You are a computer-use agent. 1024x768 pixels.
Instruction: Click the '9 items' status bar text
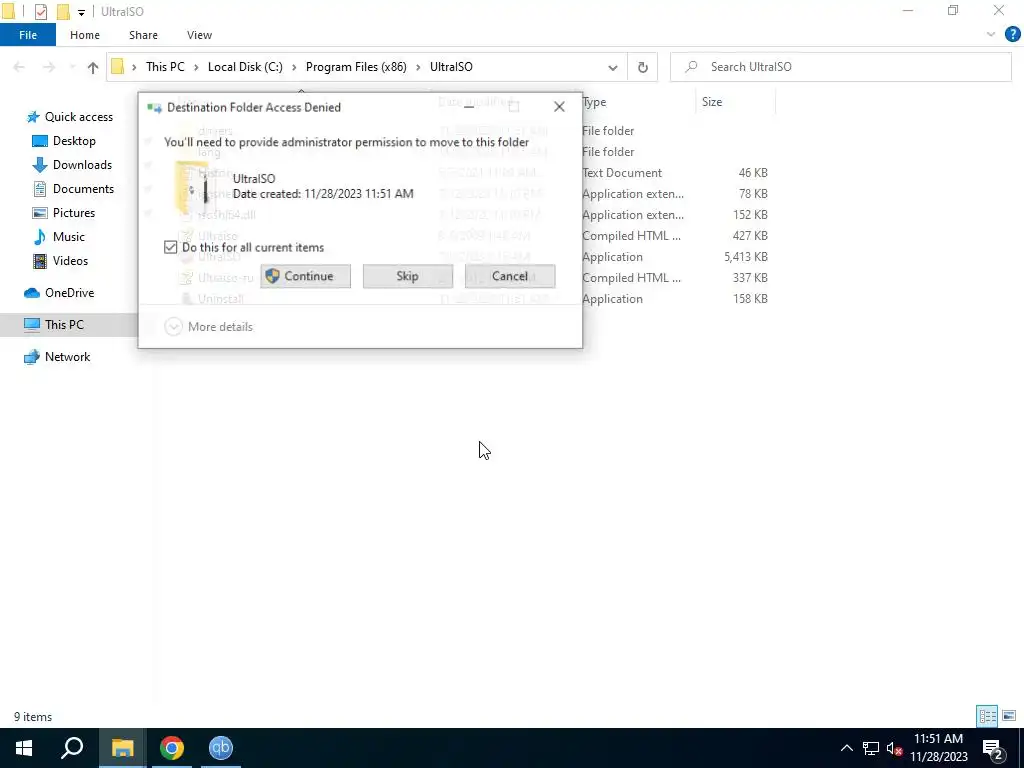[33, 717]
